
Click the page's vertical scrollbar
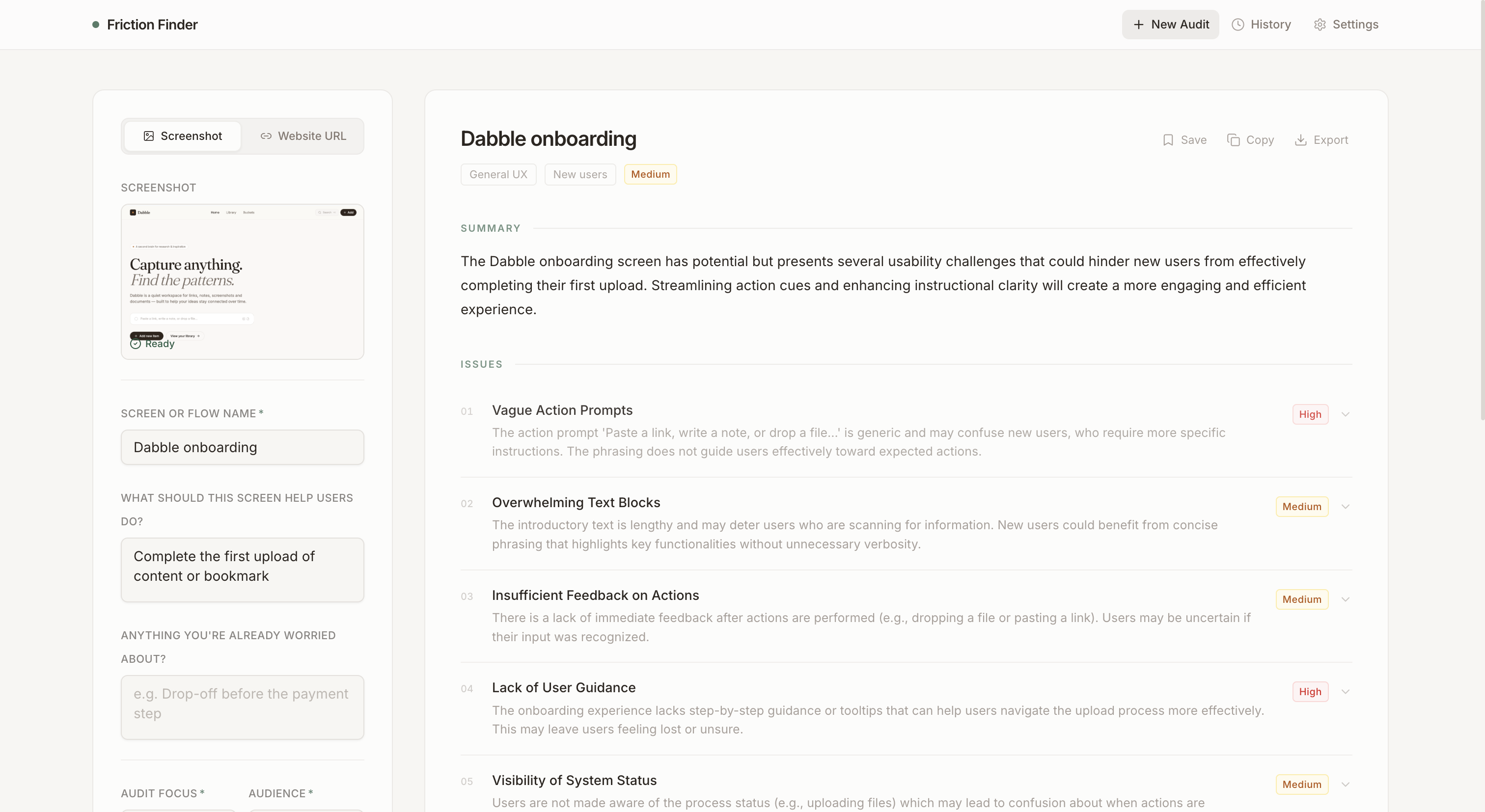click(1482, 210)
